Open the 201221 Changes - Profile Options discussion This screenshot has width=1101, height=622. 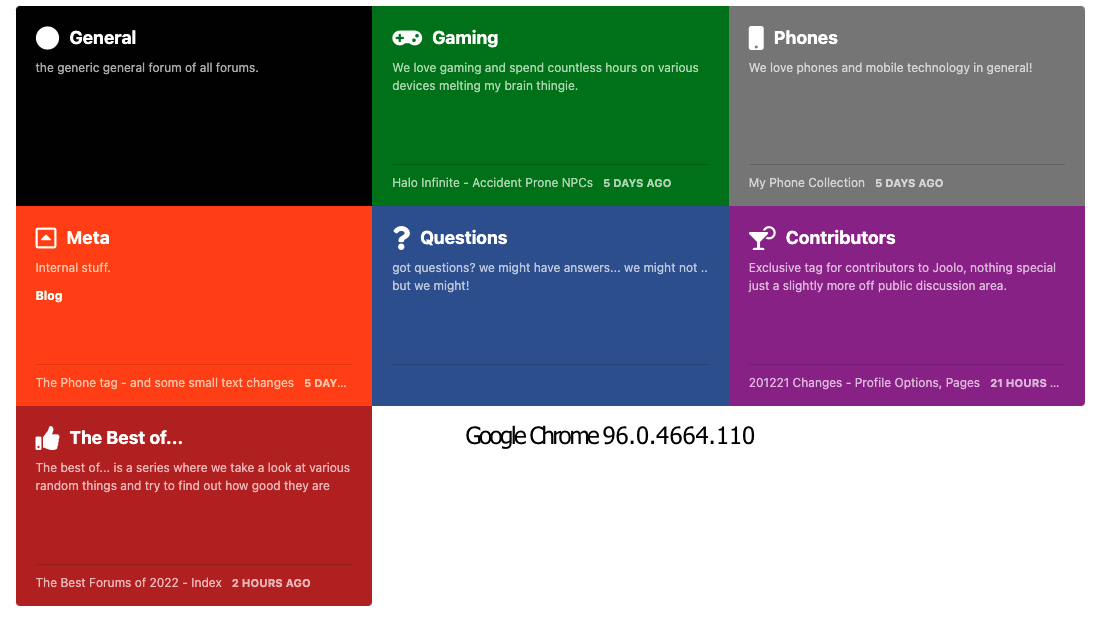864,383
